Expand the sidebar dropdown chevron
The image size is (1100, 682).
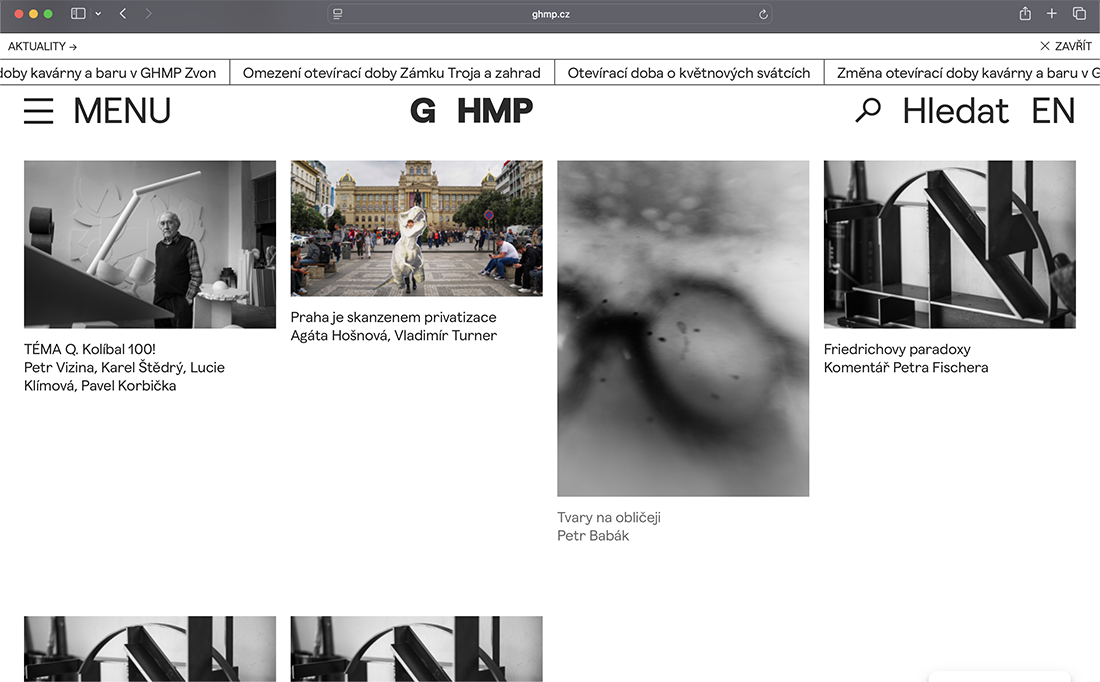(98, 14)
